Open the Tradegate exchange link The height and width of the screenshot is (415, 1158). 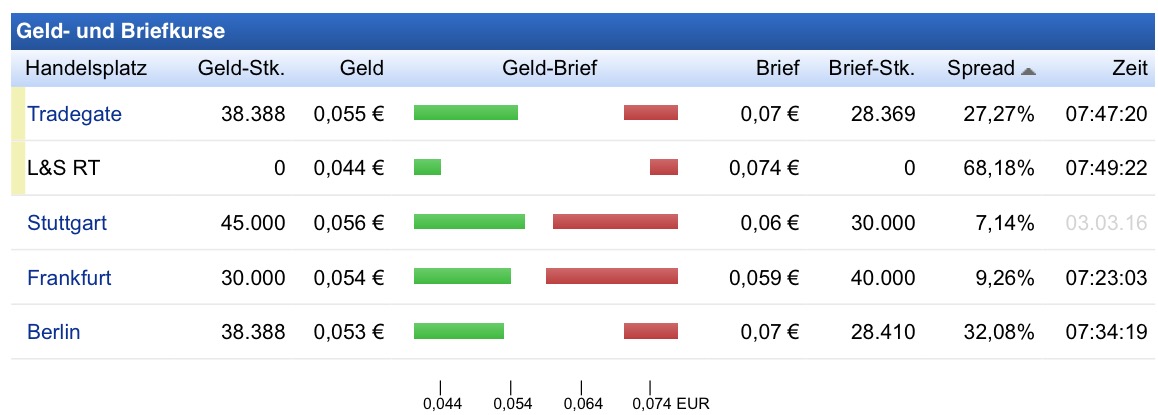click(74, 114)
